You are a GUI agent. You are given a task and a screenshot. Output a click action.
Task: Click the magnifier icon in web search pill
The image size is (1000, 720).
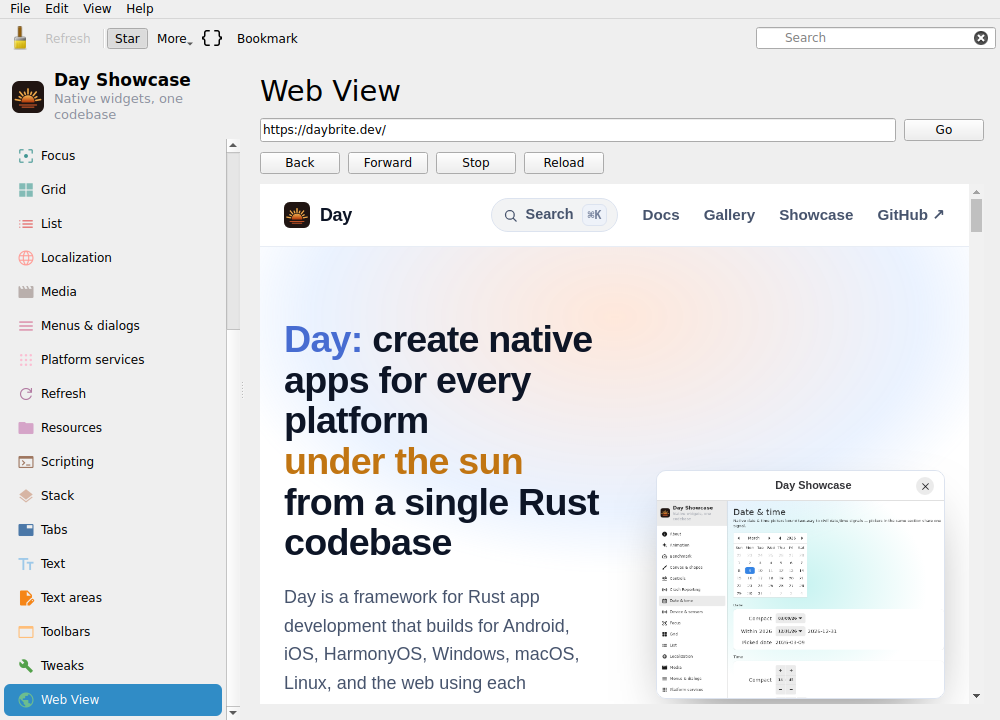tap(510, 216)
